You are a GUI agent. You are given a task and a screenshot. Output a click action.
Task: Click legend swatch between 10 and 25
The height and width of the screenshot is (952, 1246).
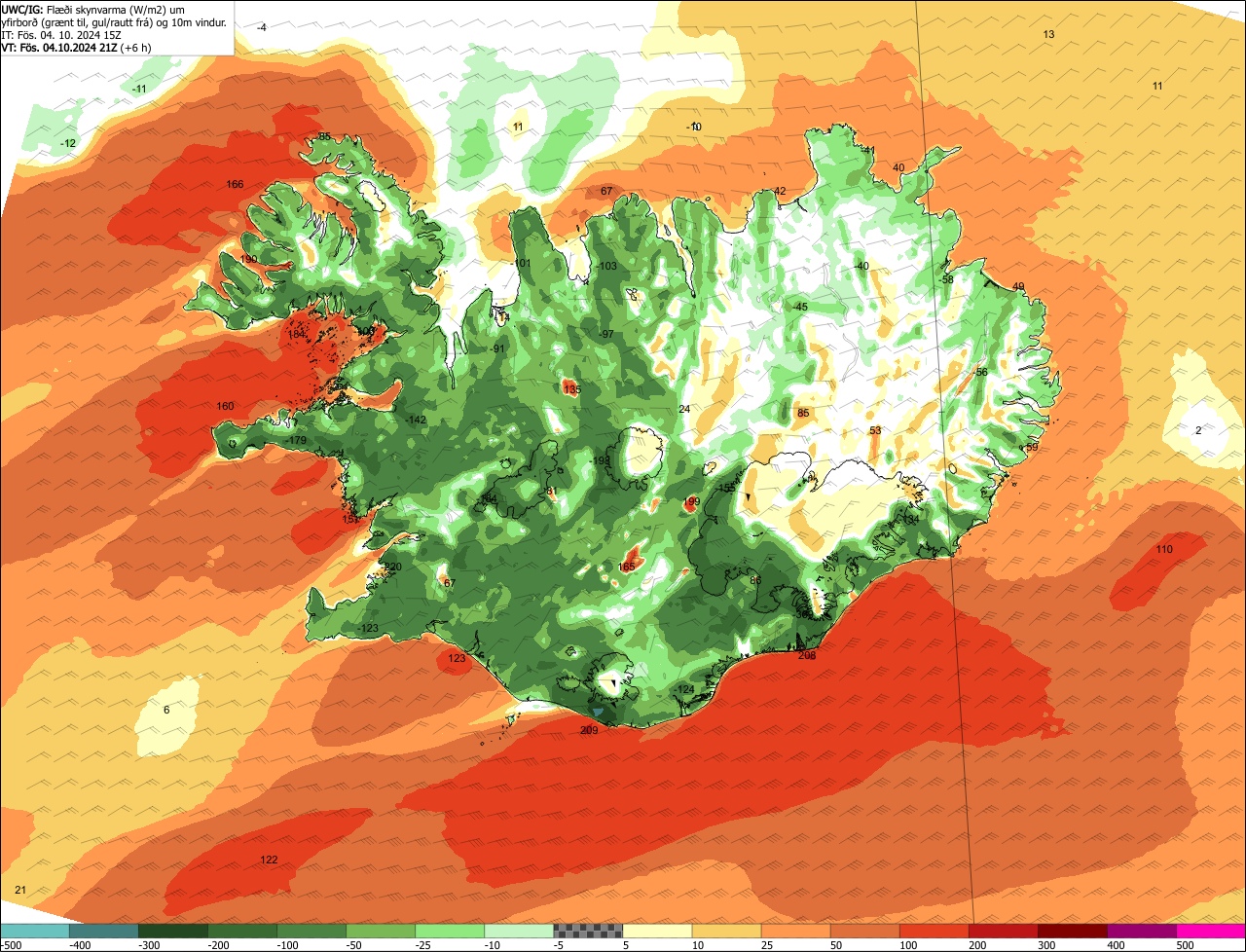(726, 931)
